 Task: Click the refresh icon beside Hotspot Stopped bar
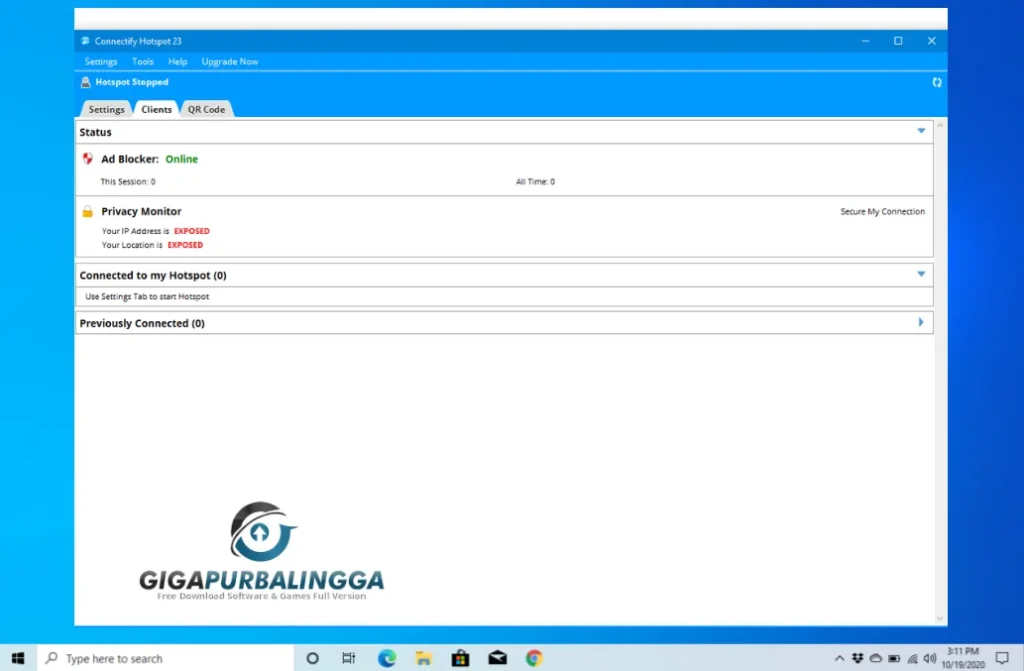[936, 83]
